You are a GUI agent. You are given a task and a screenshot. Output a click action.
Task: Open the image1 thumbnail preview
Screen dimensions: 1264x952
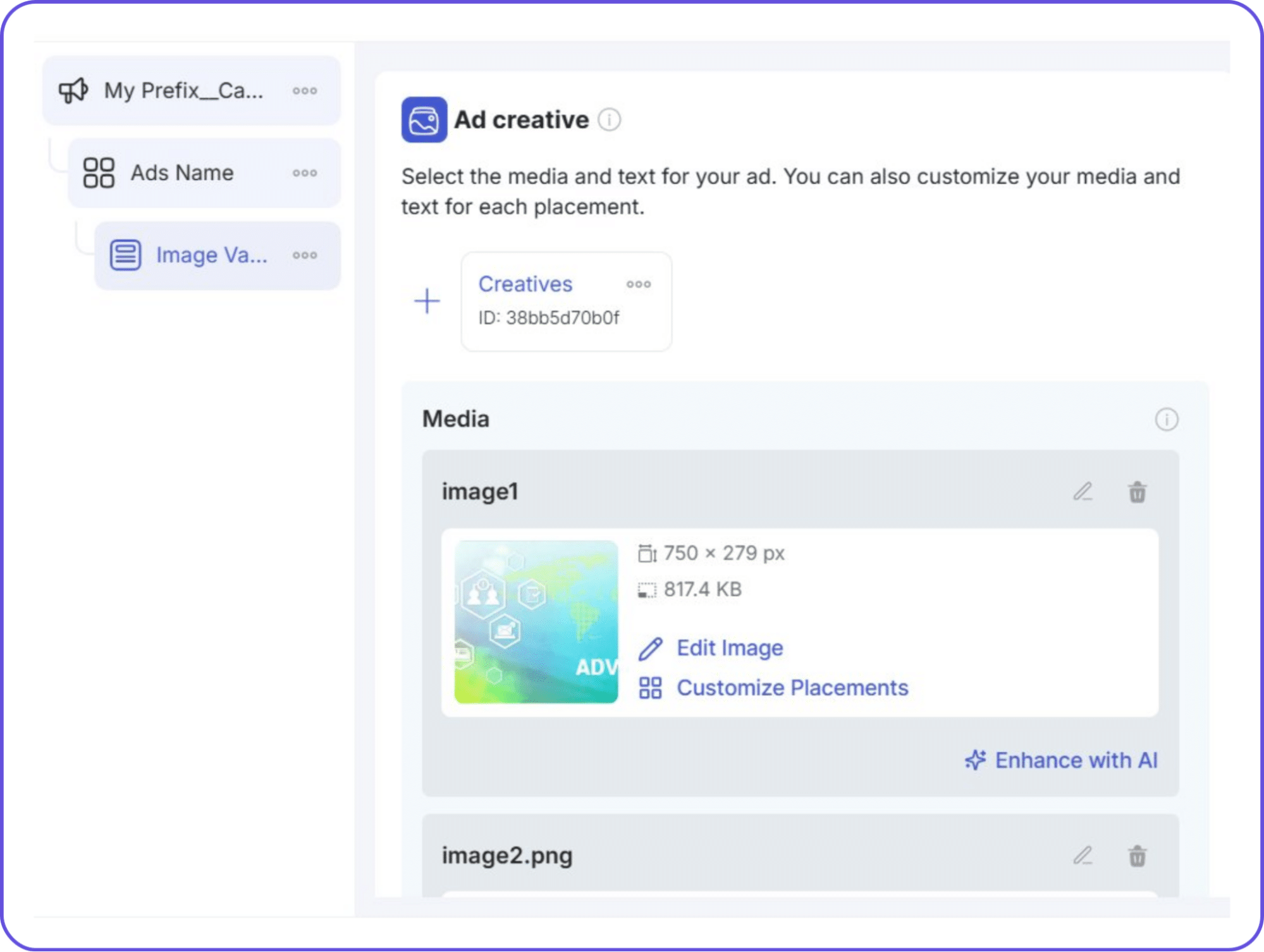click(x=536, y=622)
